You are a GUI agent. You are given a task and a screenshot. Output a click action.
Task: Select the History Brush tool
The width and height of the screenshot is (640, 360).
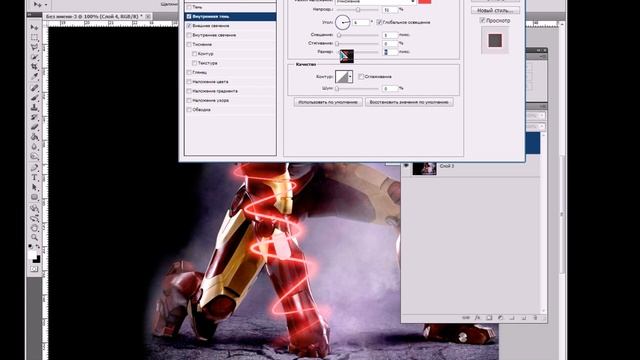(35, 117)
